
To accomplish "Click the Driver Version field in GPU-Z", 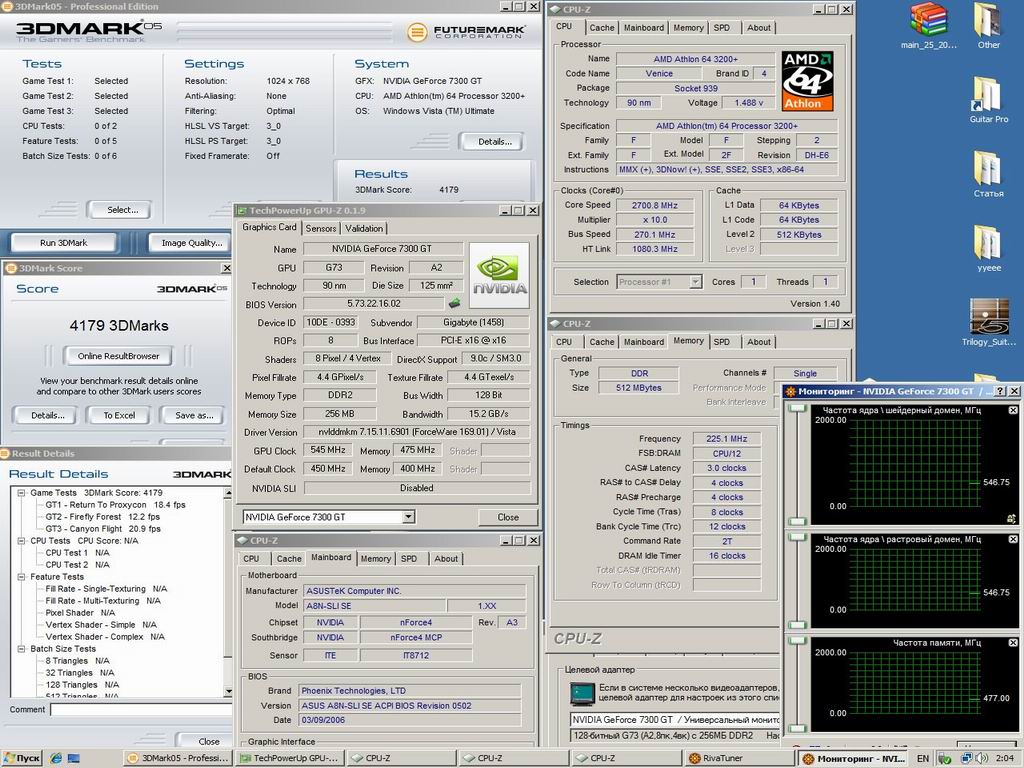I will (x=417, y=432).
